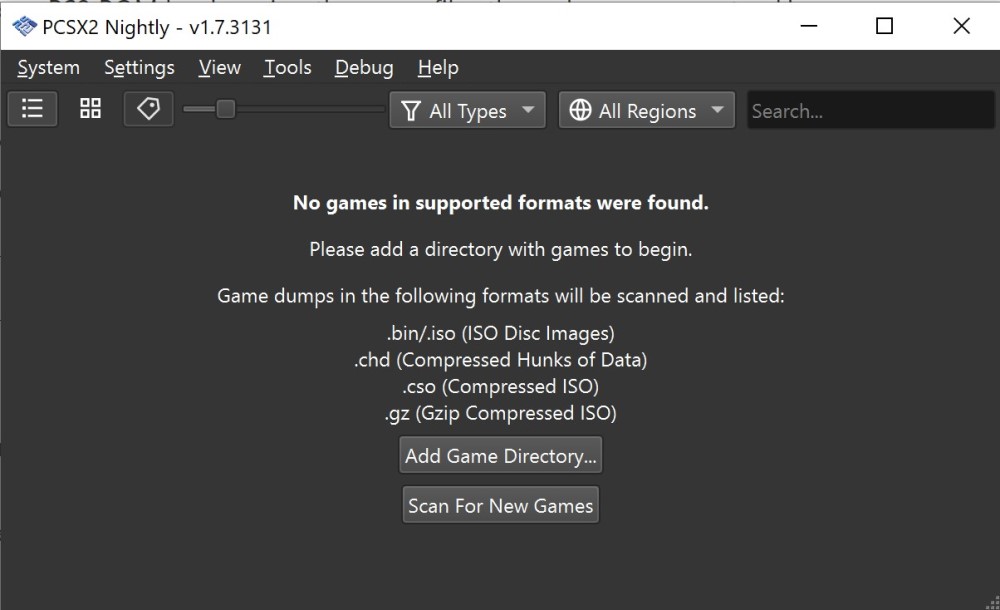Open the Debug menu
The image size is (1000, 610).
(362, 68)
